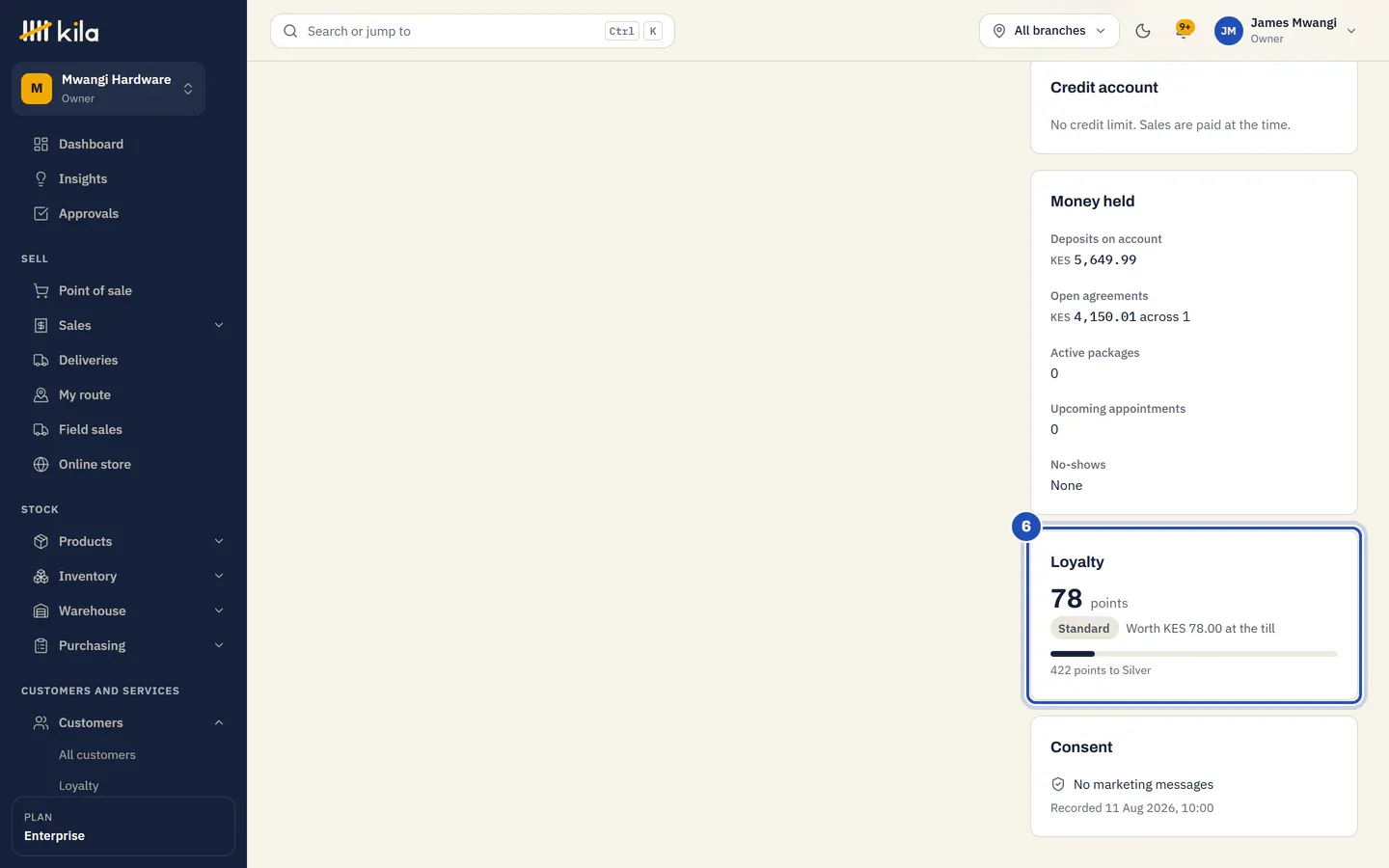1389x868 pixels.
Task: Click "Recorded 11 Aug 2026, 10:00" text
Action: point(1132,808)
